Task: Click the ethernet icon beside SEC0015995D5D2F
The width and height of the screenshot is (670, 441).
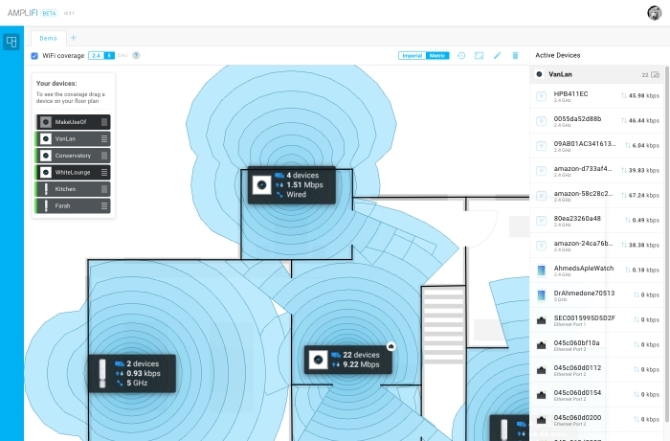Action: click(541, 320)
